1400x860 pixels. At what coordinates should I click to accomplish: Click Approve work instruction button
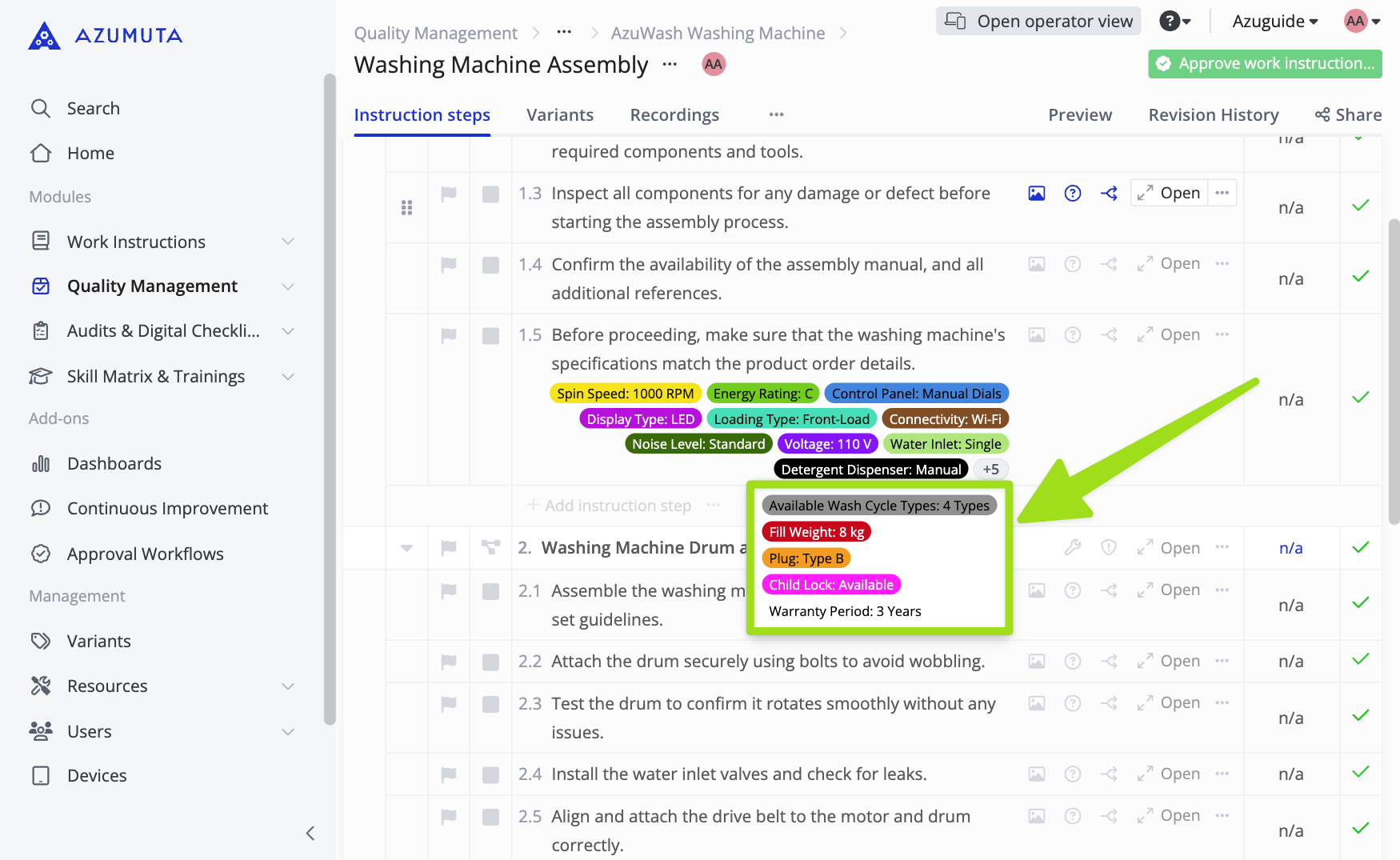point(1265,64)
